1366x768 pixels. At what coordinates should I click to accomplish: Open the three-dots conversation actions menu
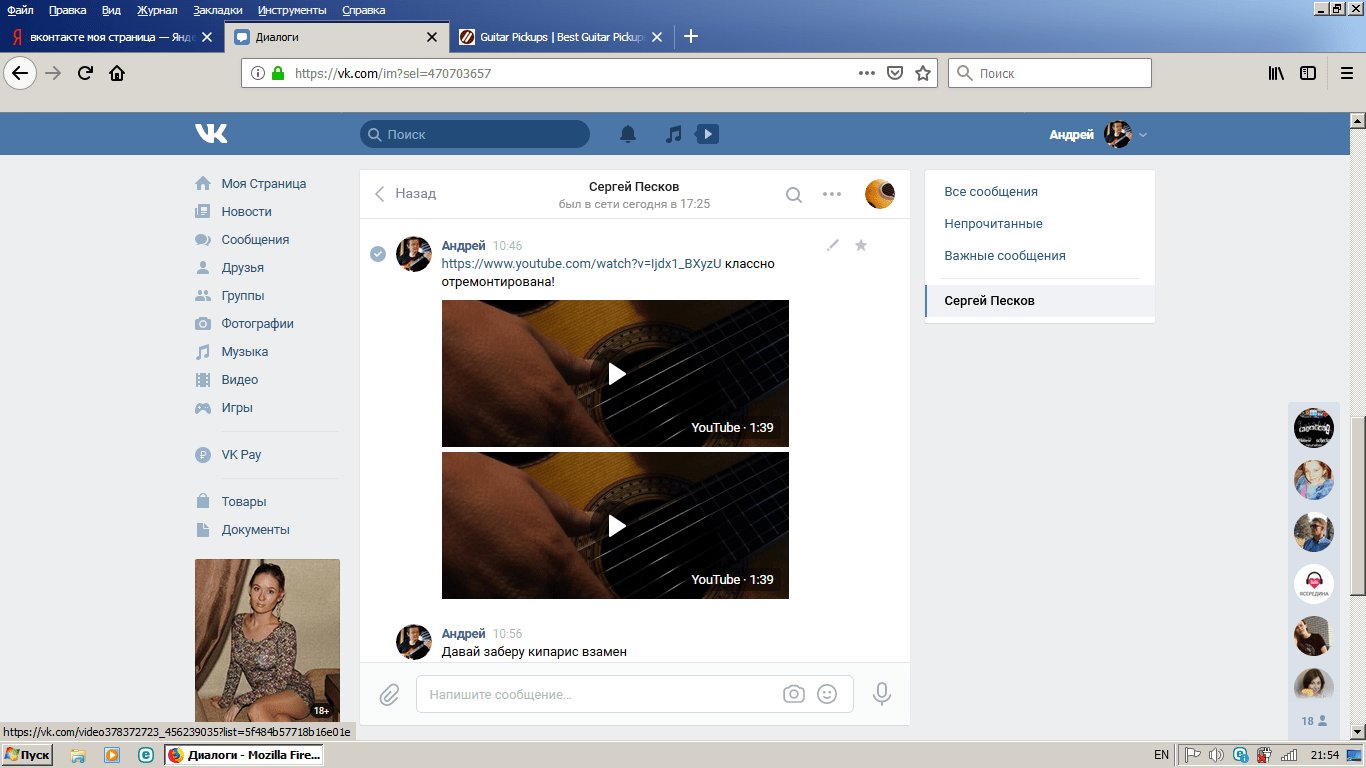831,195
